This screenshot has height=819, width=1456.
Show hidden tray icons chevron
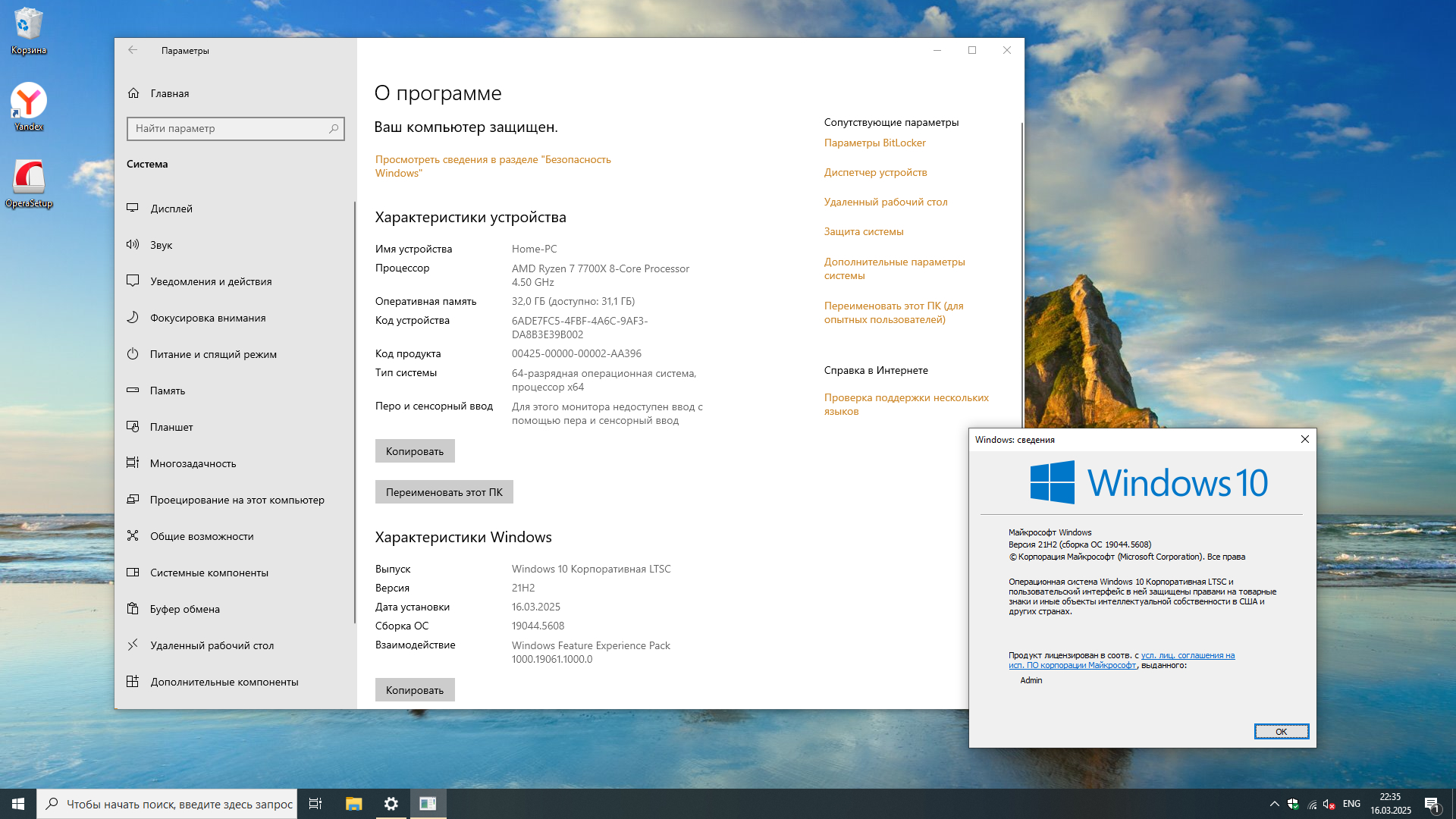point(1274,804)
